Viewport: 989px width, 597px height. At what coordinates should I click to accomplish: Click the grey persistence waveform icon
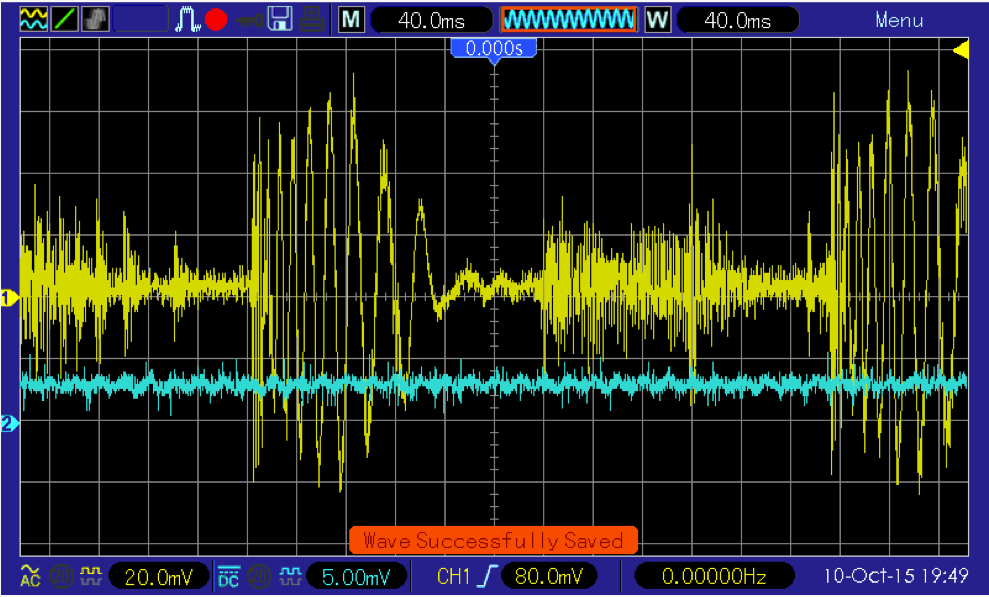(95, 20)
